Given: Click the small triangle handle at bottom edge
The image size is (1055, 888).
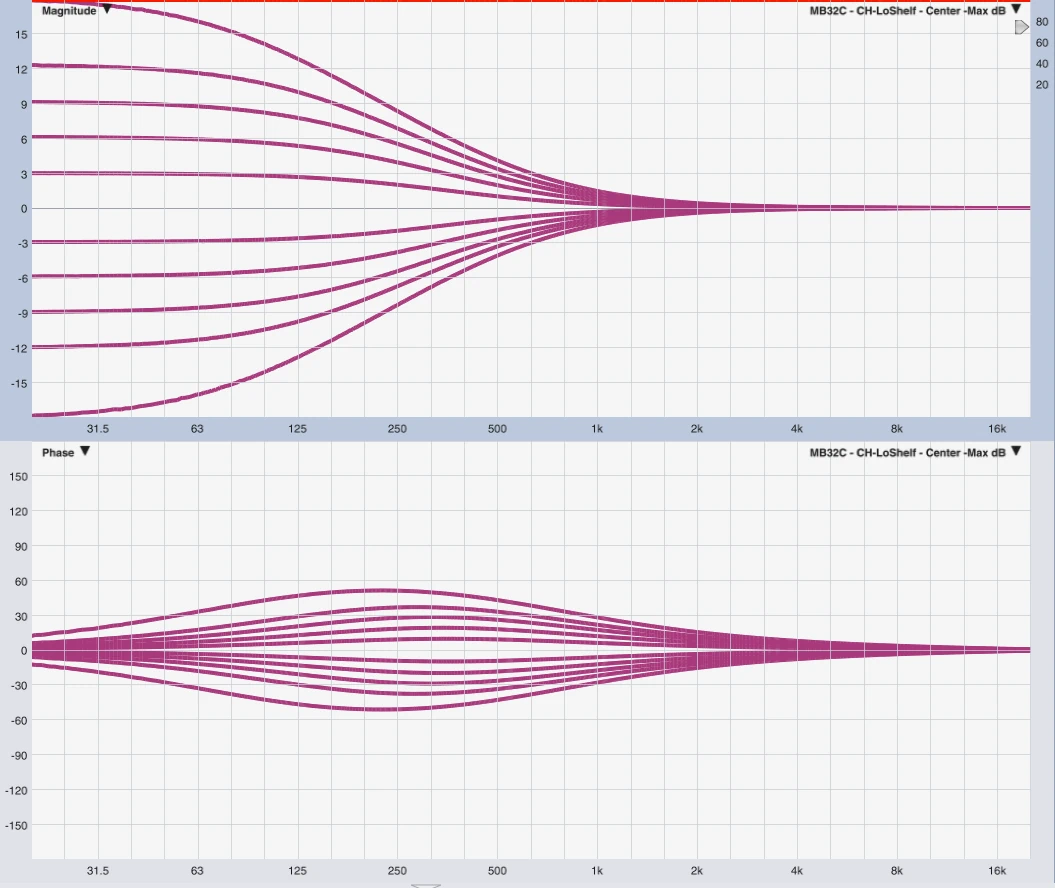Looking at the screenshot, I should point(427,885).
